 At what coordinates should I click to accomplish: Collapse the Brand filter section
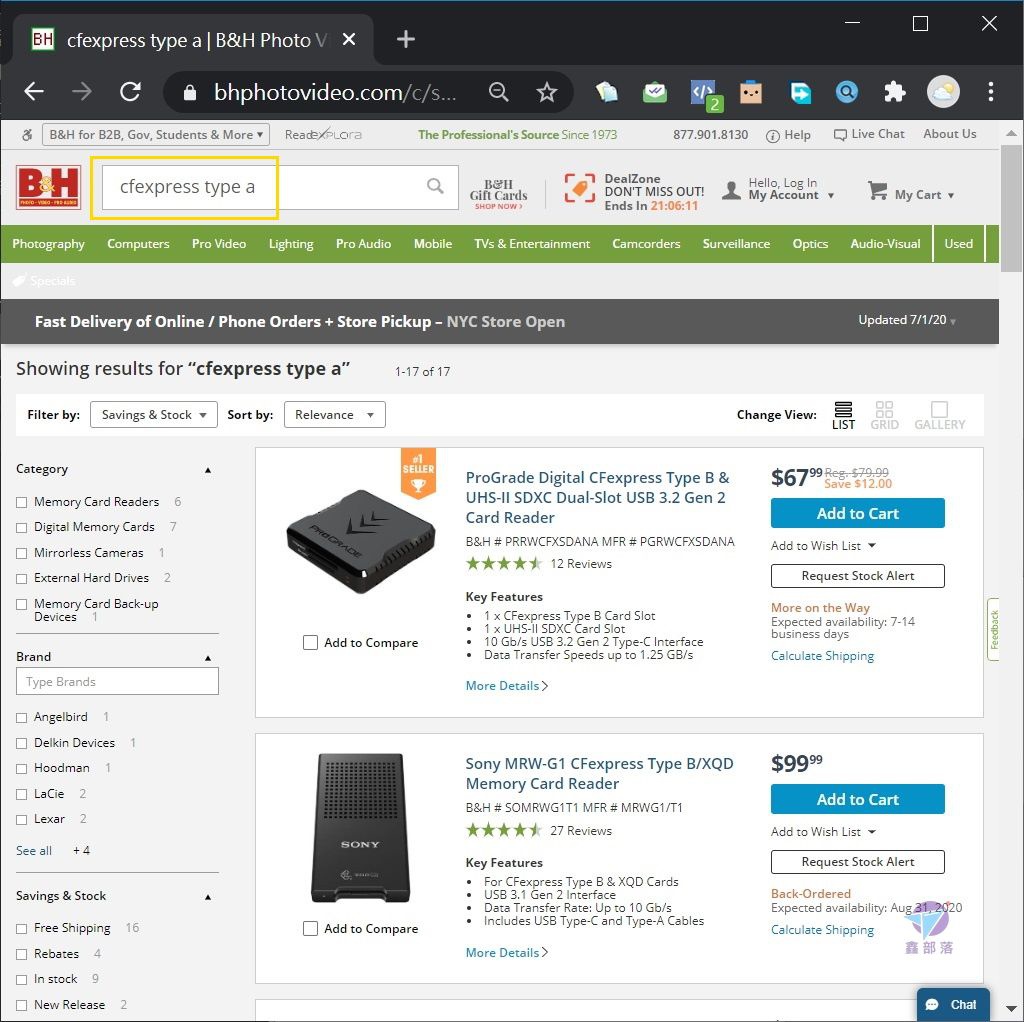click(208, 658)
